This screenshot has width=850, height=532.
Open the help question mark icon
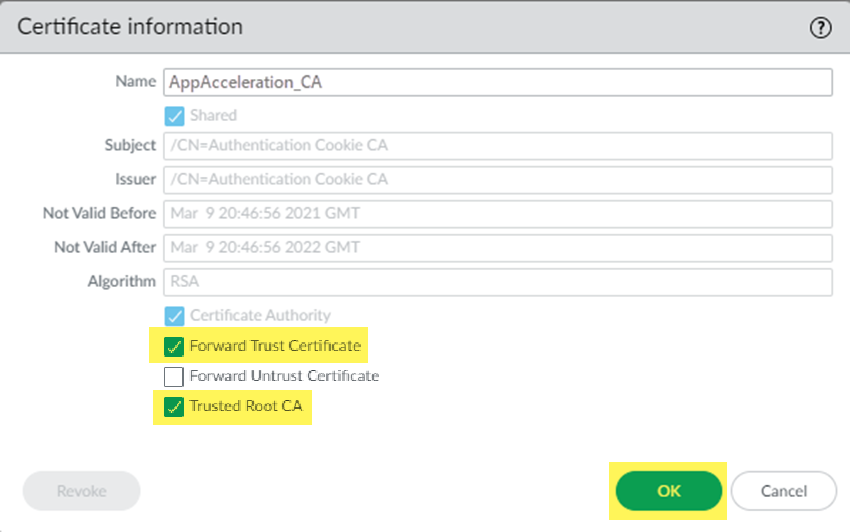[820, 28]
